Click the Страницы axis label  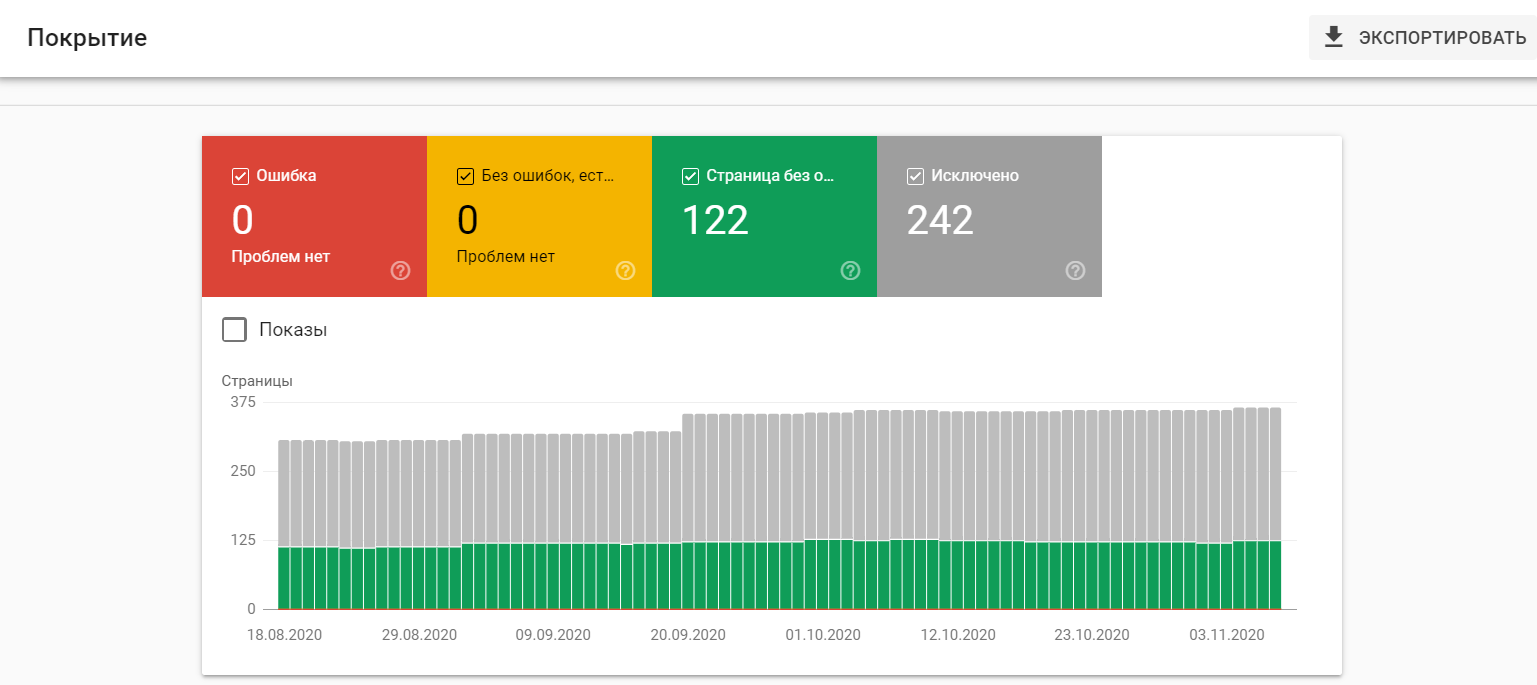point(257,381)
